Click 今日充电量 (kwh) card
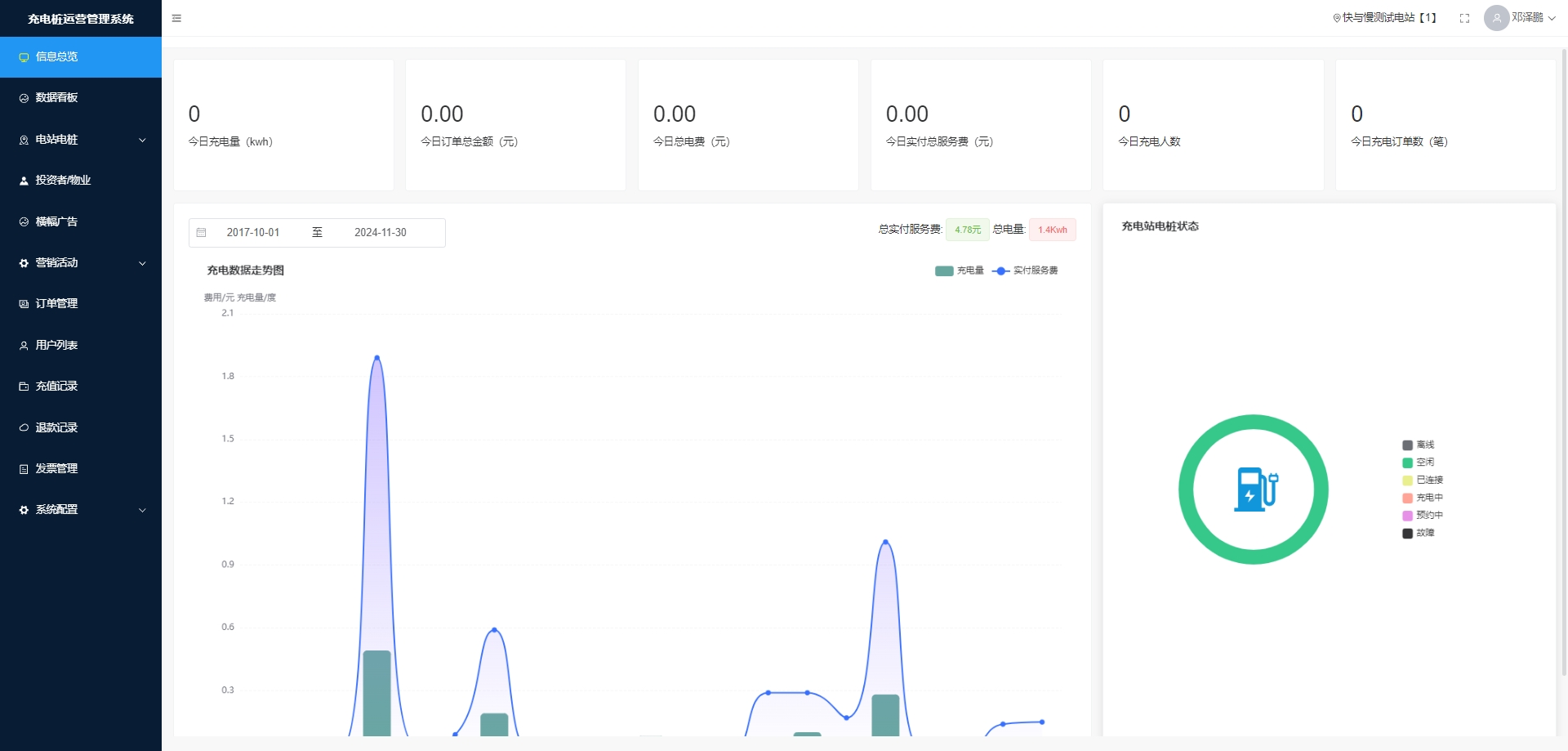The width and height of the screenshot is (1568, 751). click(283, 125)
